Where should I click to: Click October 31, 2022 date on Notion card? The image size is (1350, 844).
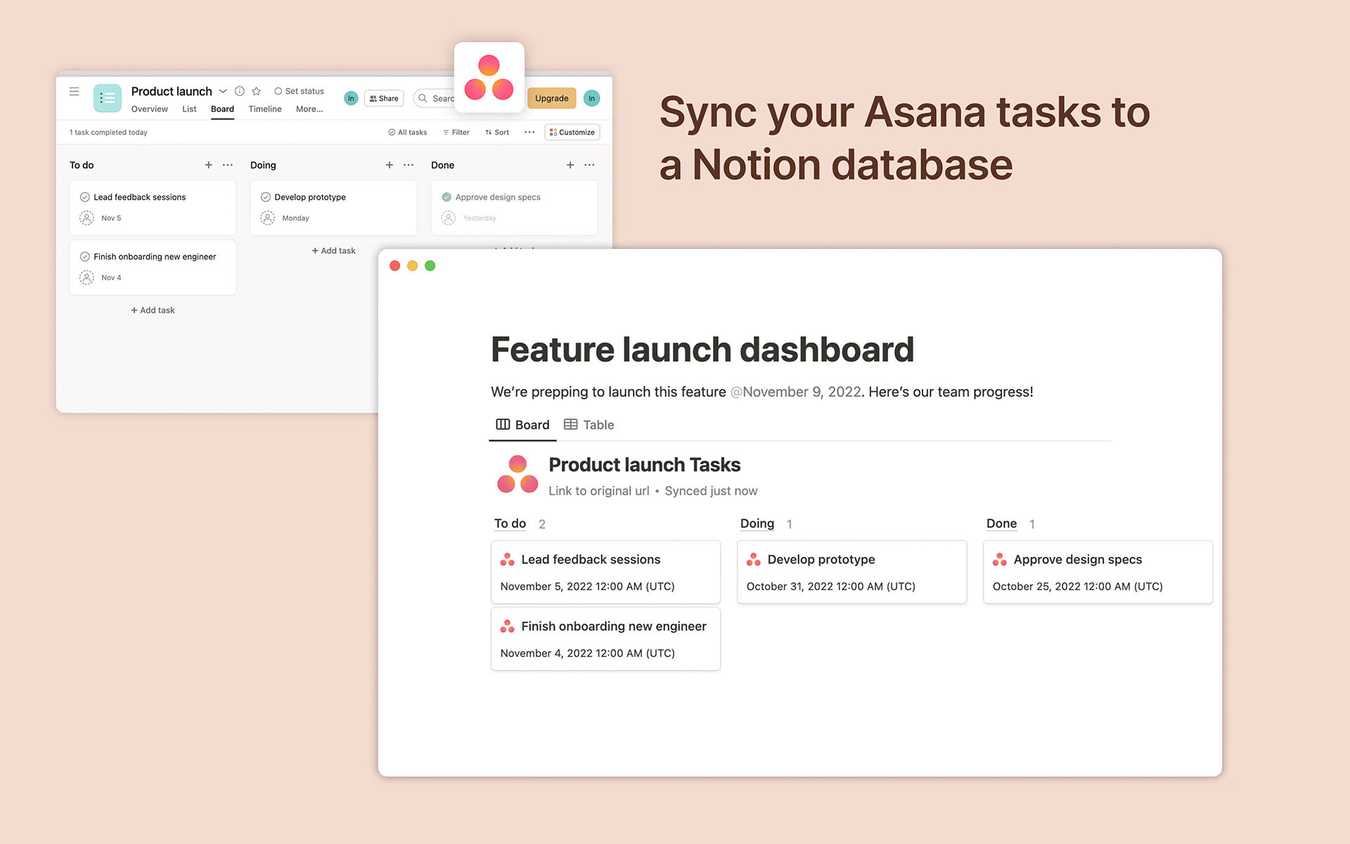831,587
